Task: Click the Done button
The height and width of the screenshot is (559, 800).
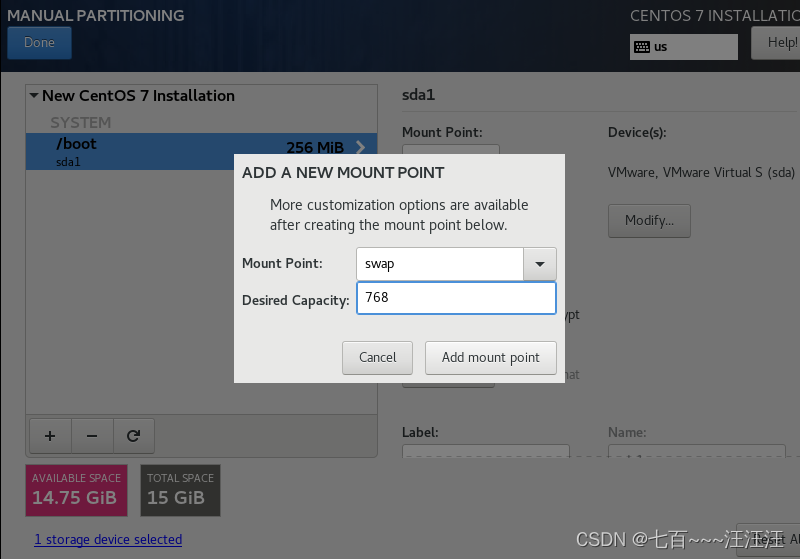Action: 39,43
